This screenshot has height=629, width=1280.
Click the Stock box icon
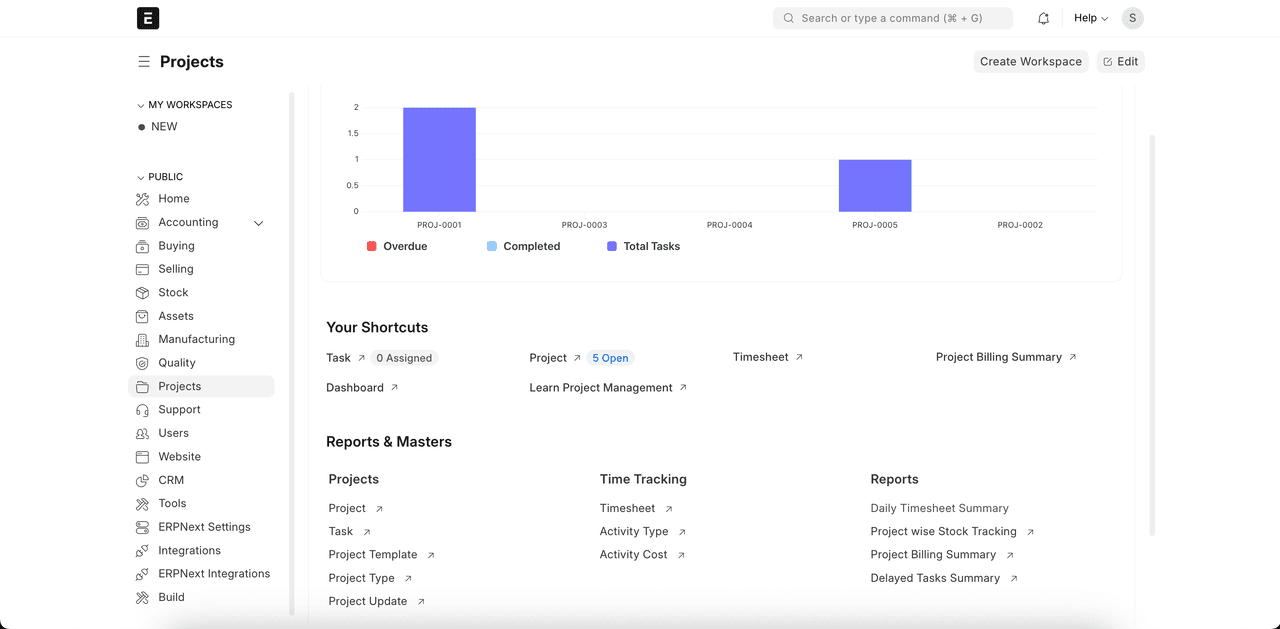tap(142, 293)
